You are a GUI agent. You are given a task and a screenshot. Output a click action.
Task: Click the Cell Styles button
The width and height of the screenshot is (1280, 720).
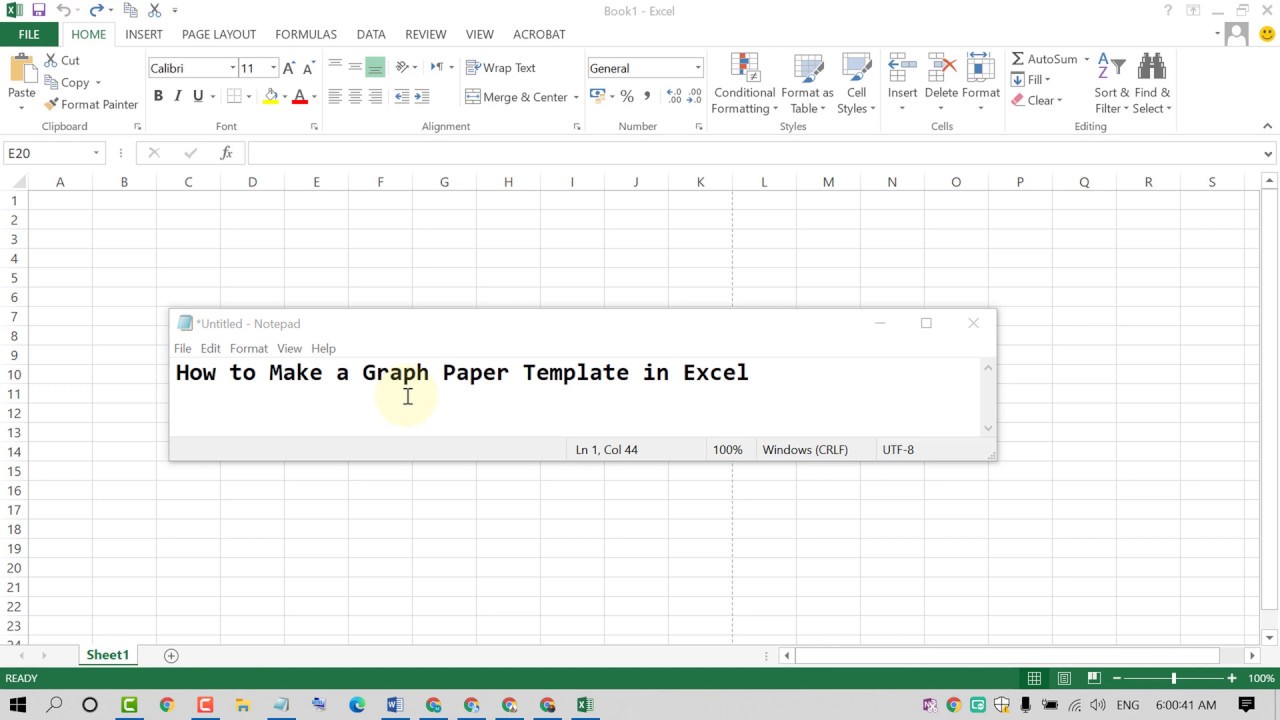pyautogui.click(x=857, y=85)
